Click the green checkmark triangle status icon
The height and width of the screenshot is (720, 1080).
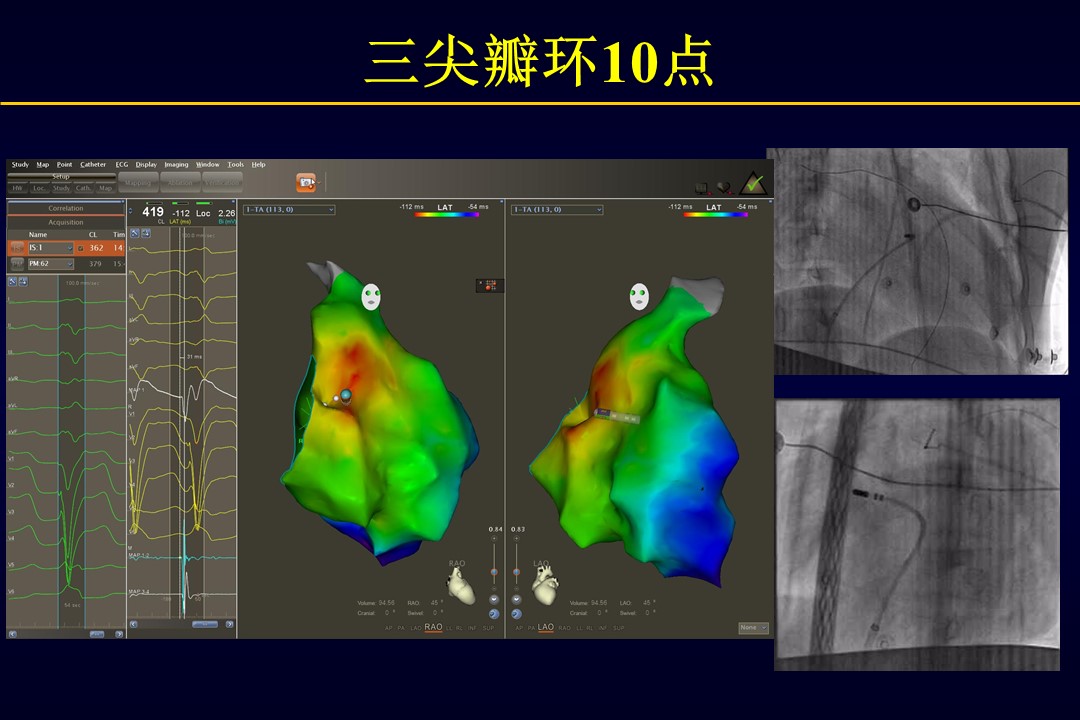(753, 183)
